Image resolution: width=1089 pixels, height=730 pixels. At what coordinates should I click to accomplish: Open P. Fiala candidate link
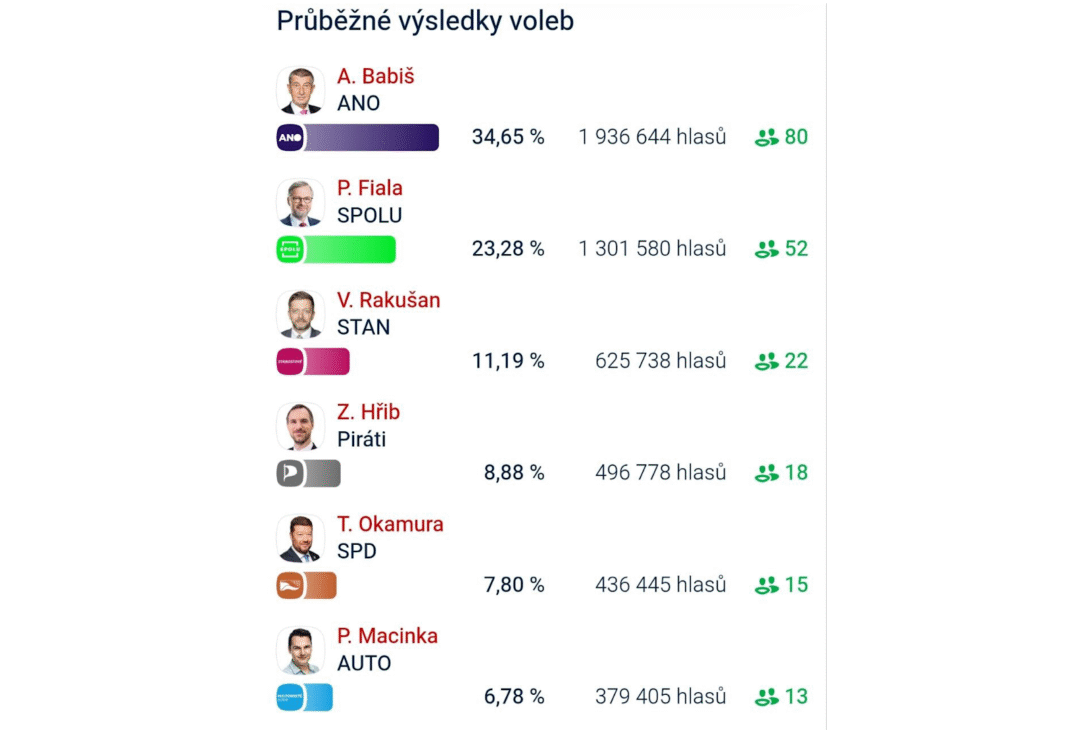370,188
